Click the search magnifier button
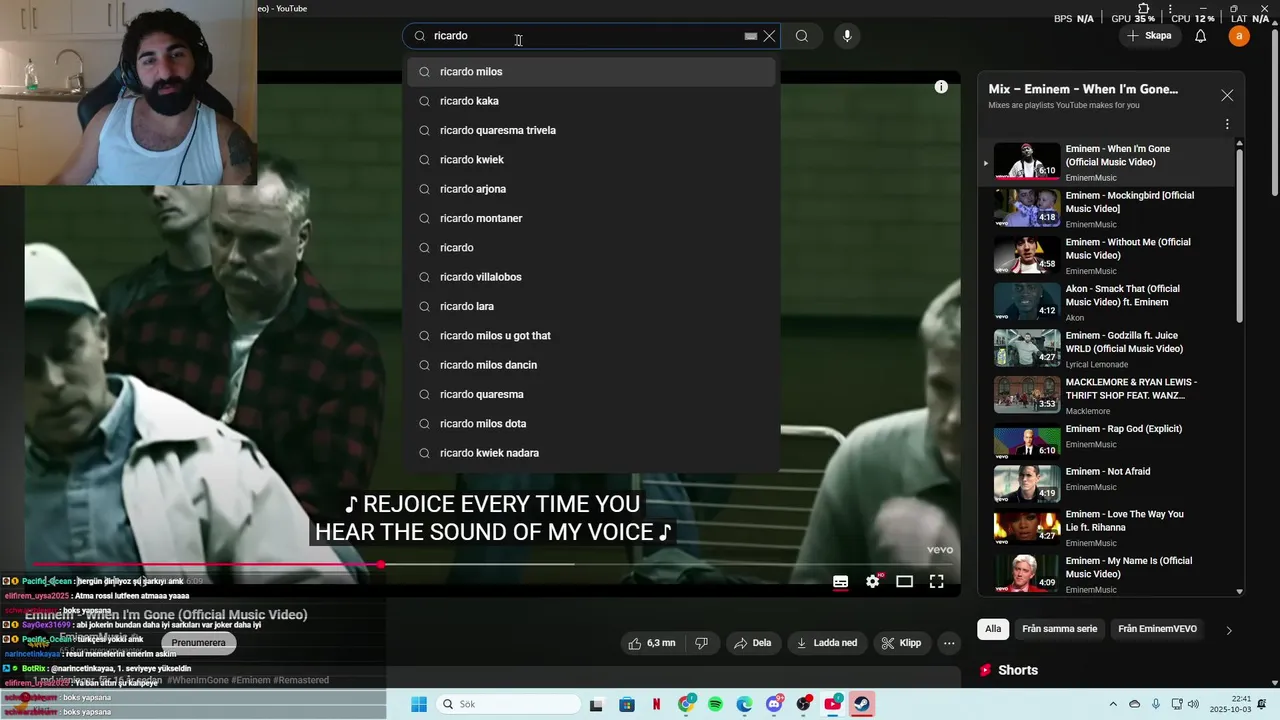The image size is (1280, 720). pyautogui.click(x=802, y=36)
